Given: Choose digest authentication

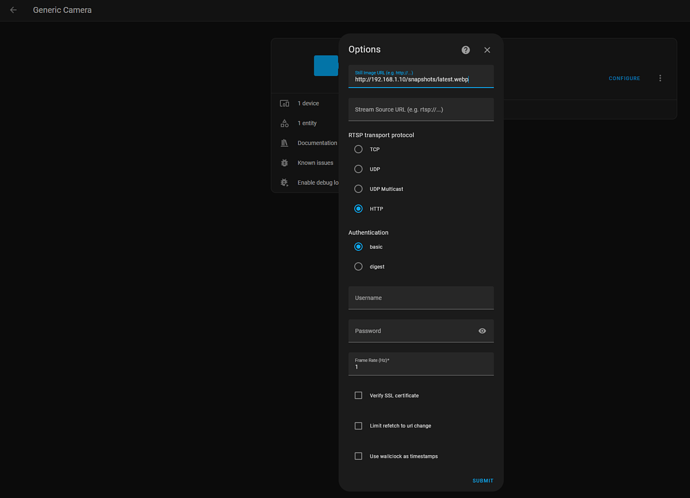Looking at the screenshot, I should coord(359,267).
